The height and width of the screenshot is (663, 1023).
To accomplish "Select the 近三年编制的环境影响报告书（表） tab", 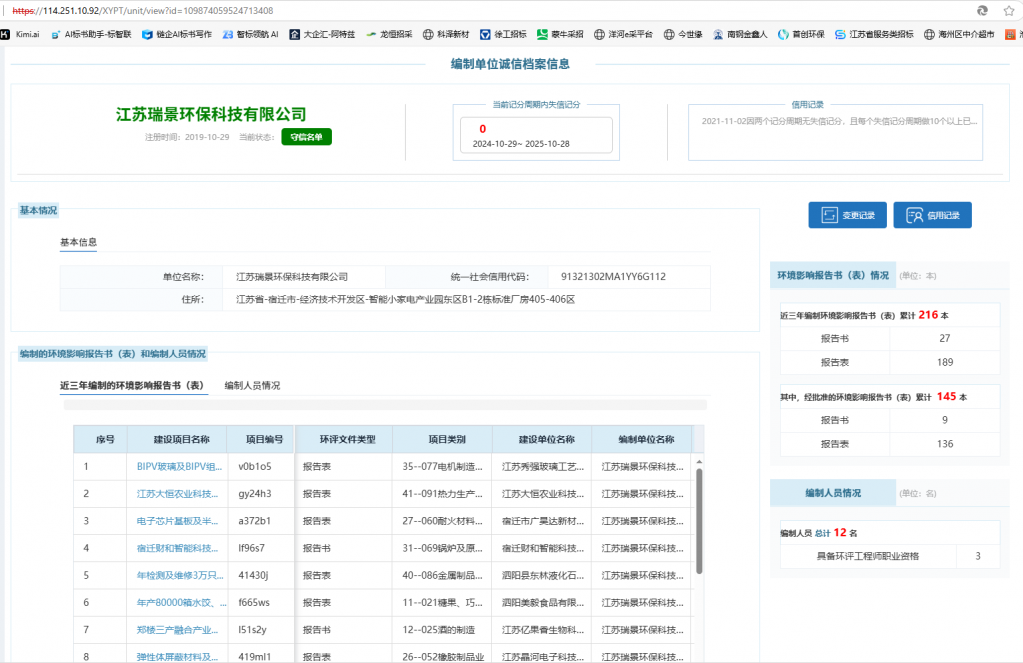I will (133, 386).
